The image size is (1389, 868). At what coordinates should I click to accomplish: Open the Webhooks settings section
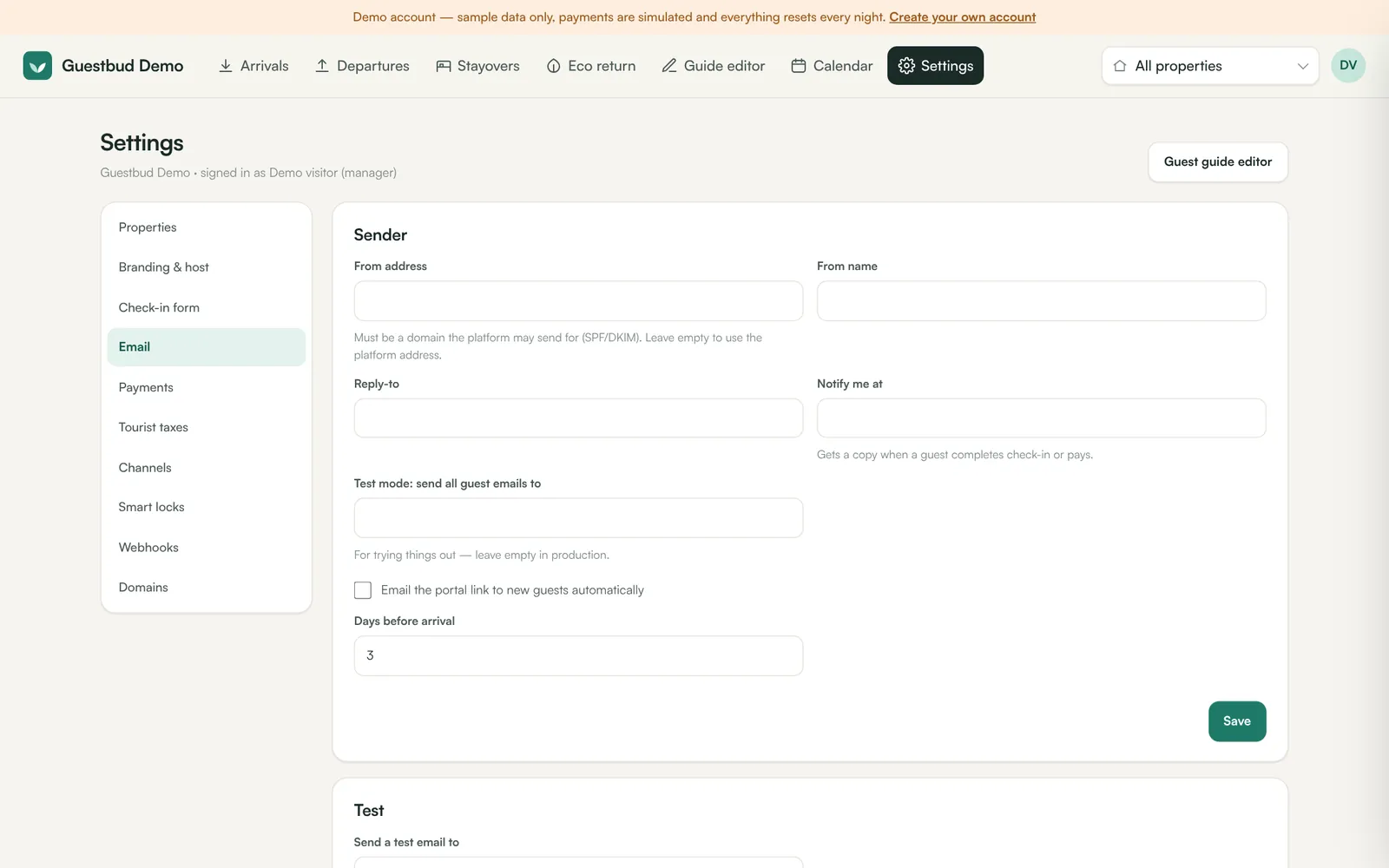(207, 547)
